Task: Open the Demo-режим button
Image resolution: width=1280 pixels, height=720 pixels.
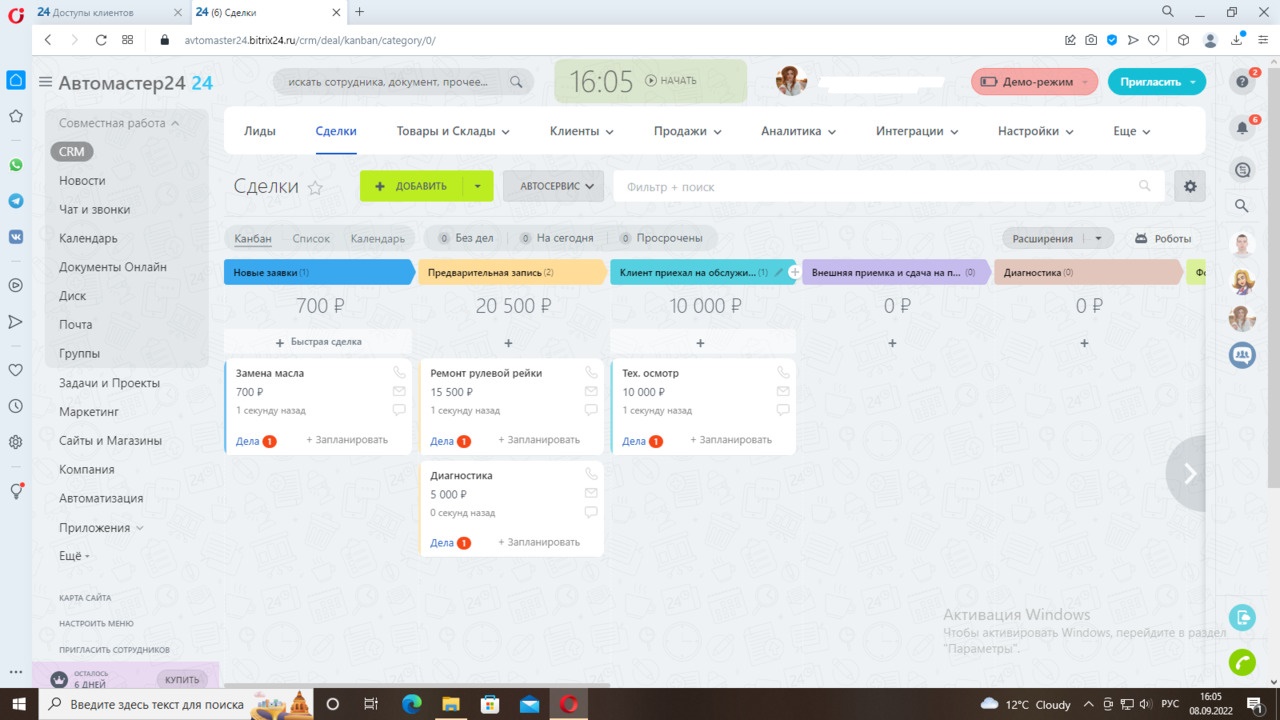Action: [x=1034, y=82]
